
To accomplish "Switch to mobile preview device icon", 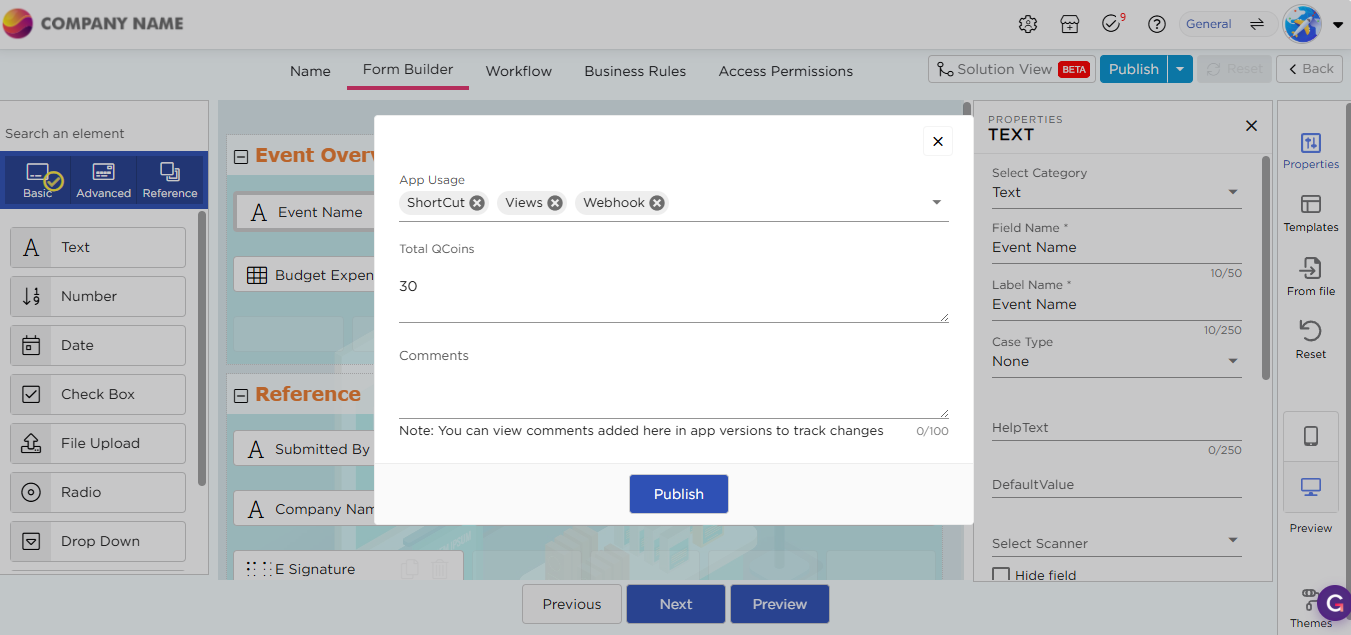I will coord(1310,436).
